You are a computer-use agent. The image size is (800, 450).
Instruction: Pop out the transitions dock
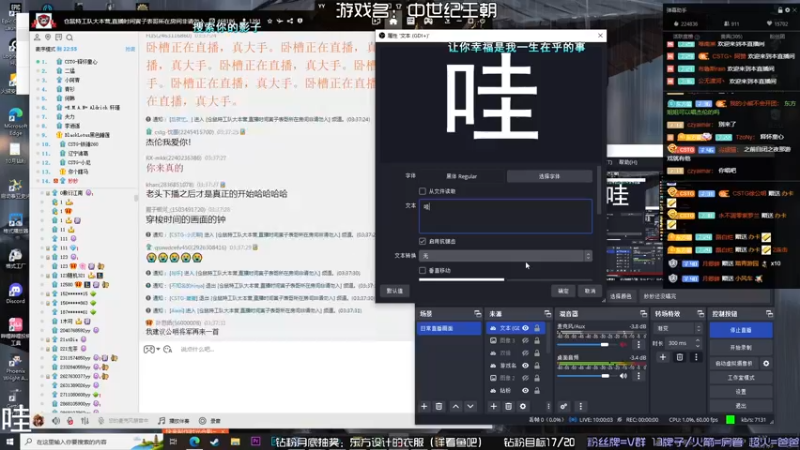(x=700, y=313)
